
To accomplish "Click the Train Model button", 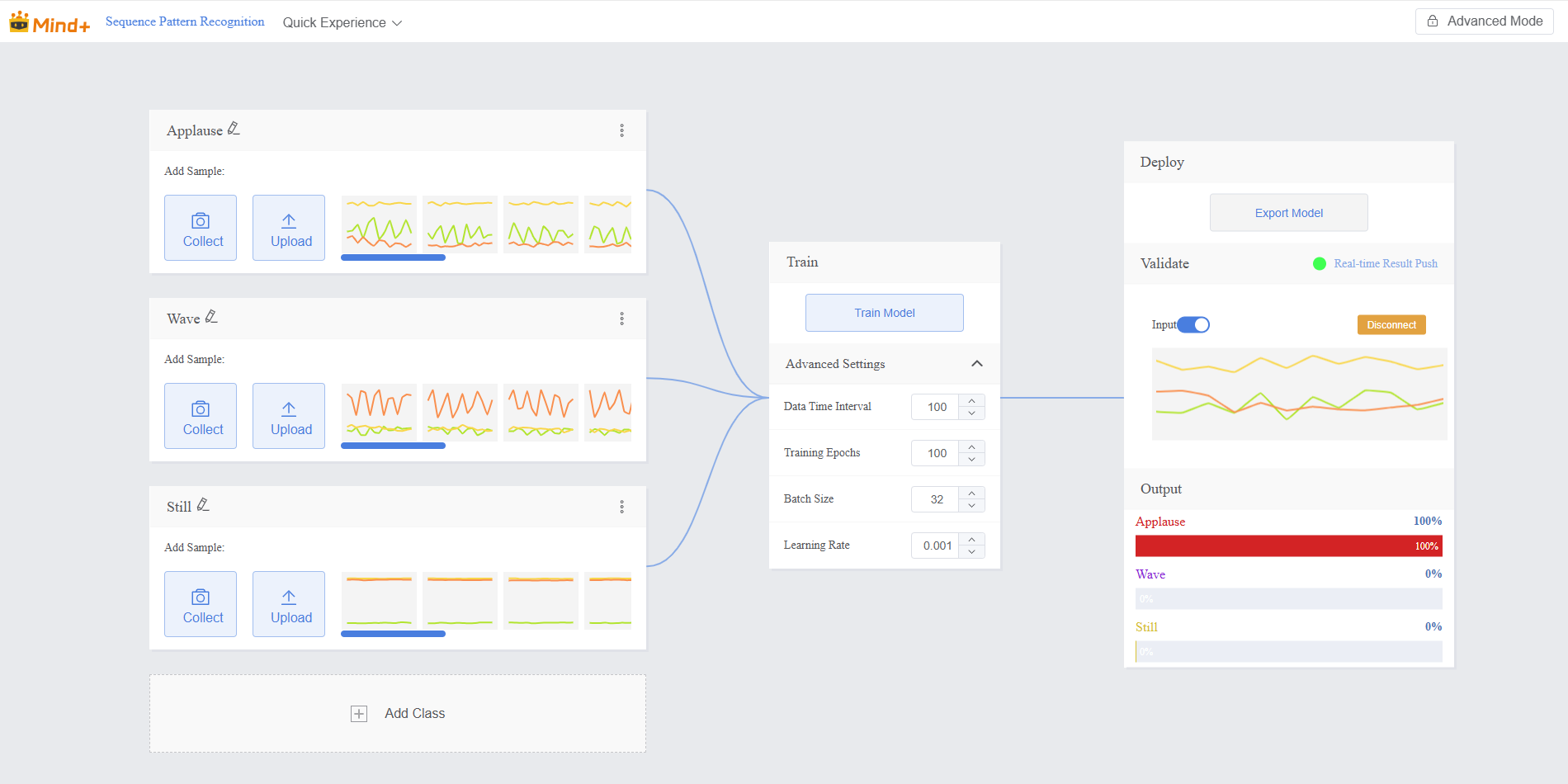I will [x=884, y=313].
